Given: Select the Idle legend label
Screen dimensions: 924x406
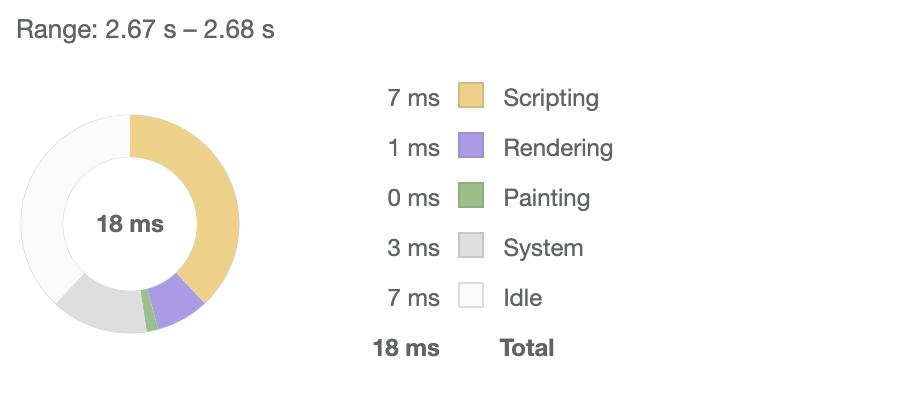Looking at the screenshot, I should pos(523,298).
